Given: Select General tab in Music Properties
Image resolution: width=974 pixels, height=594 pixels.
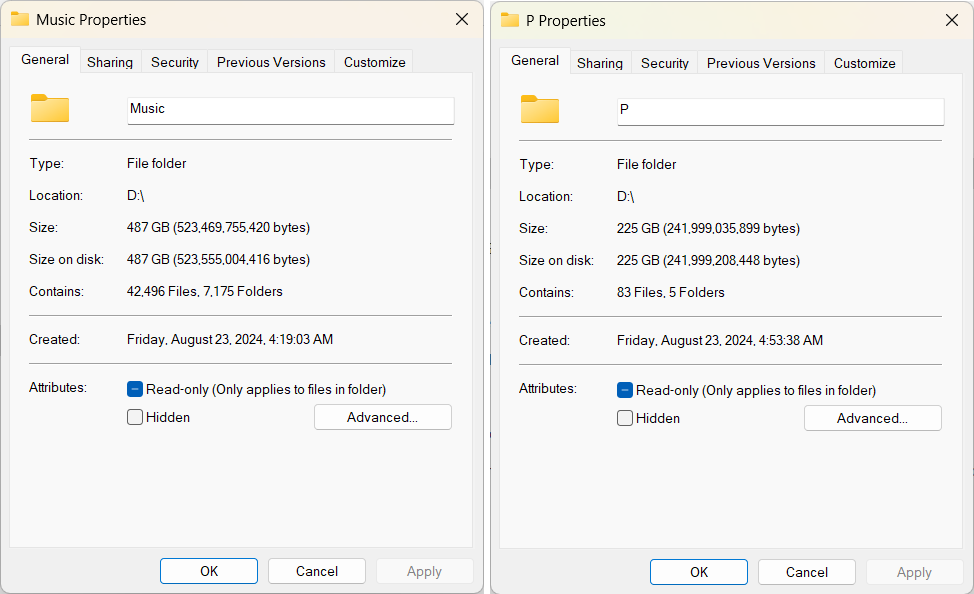Looking at the screenshot, I should [45, 60].
